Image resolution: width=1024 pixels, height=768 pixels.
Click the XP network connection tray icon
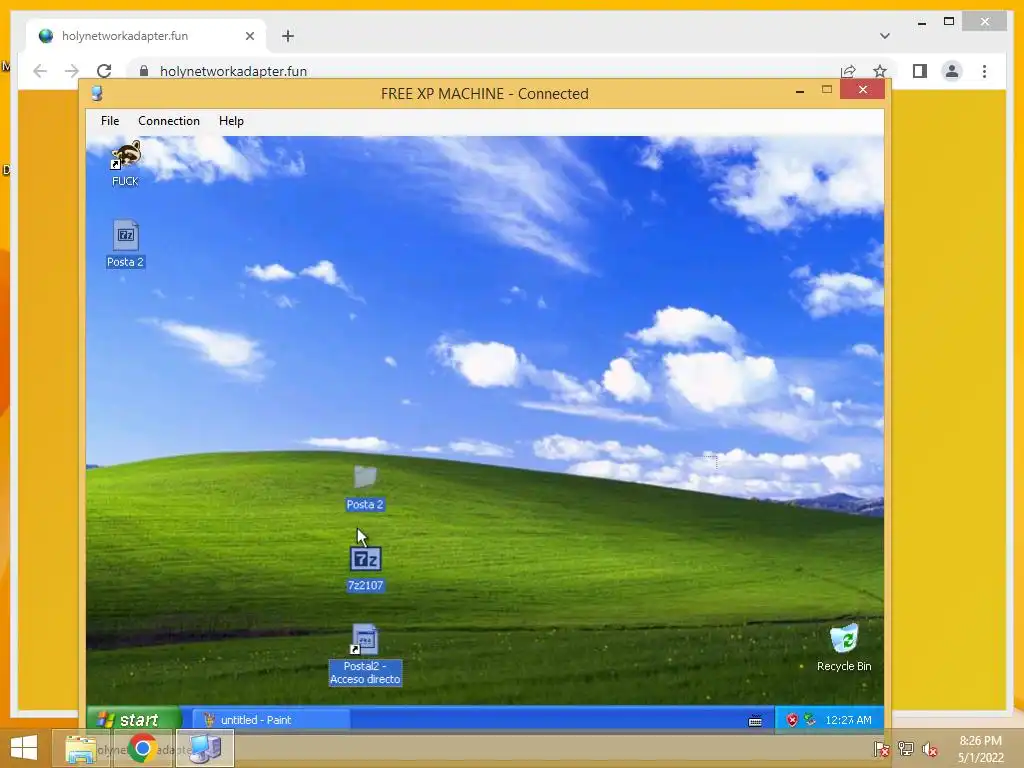click(810, 720)
